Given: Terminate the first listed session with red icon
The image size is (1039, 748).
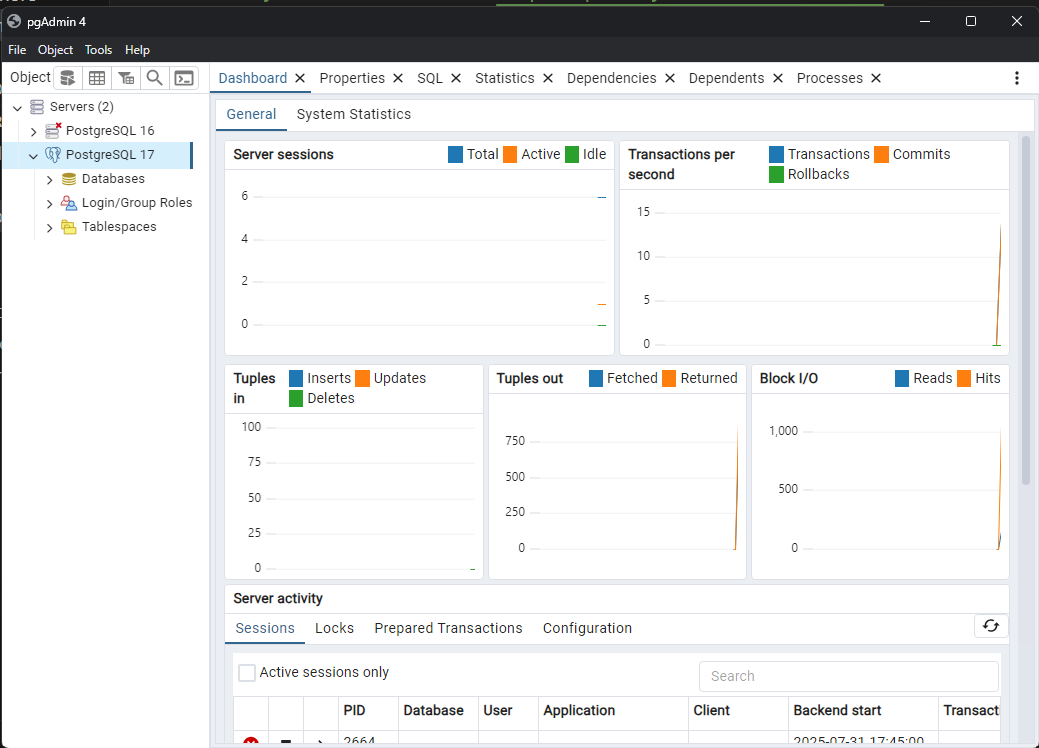Looking at the screenshot, I should click(x=250, y=742).
